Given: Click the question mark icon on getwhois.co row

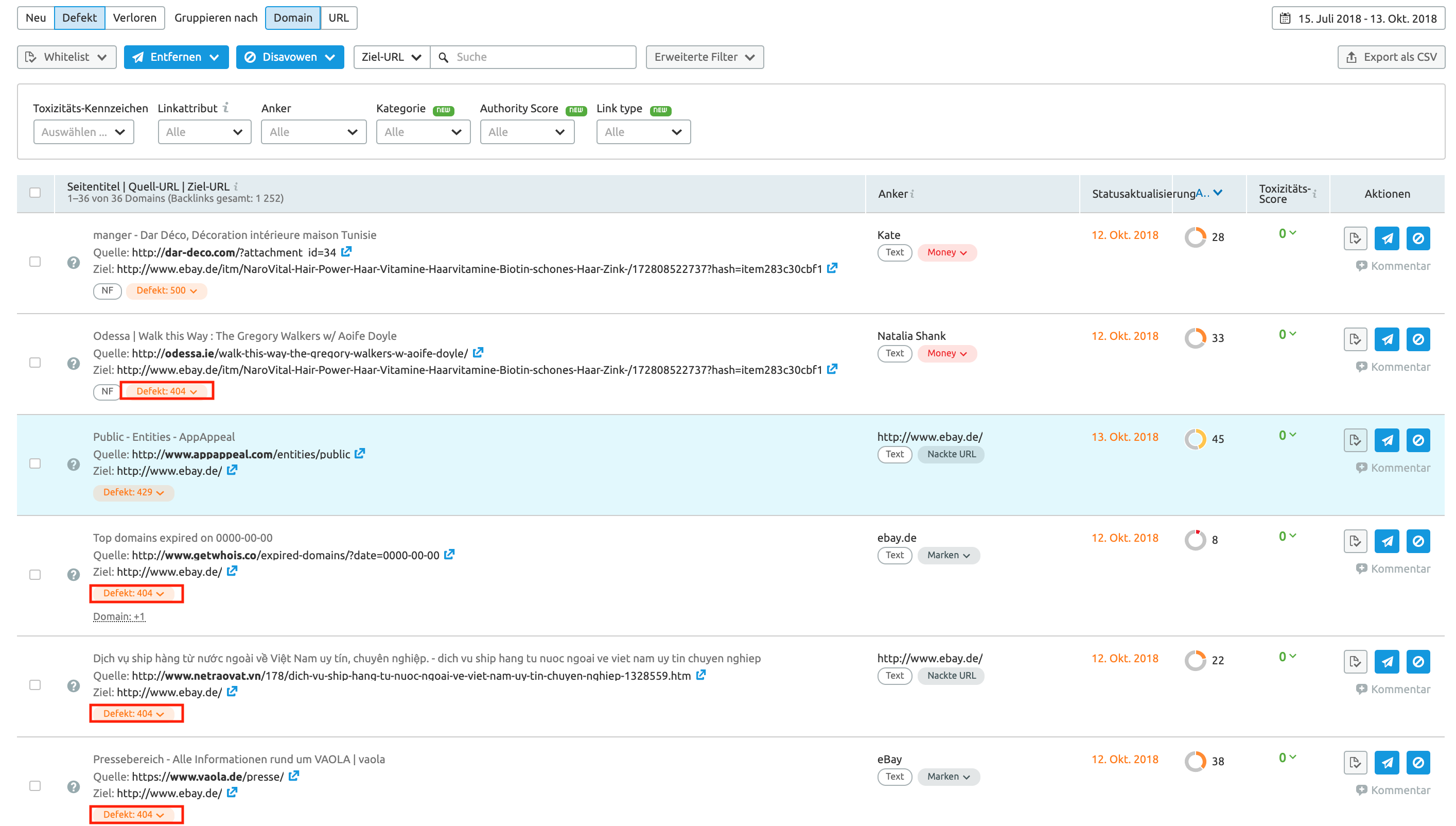Looking at the screenshot, I should tap(73, 575).
